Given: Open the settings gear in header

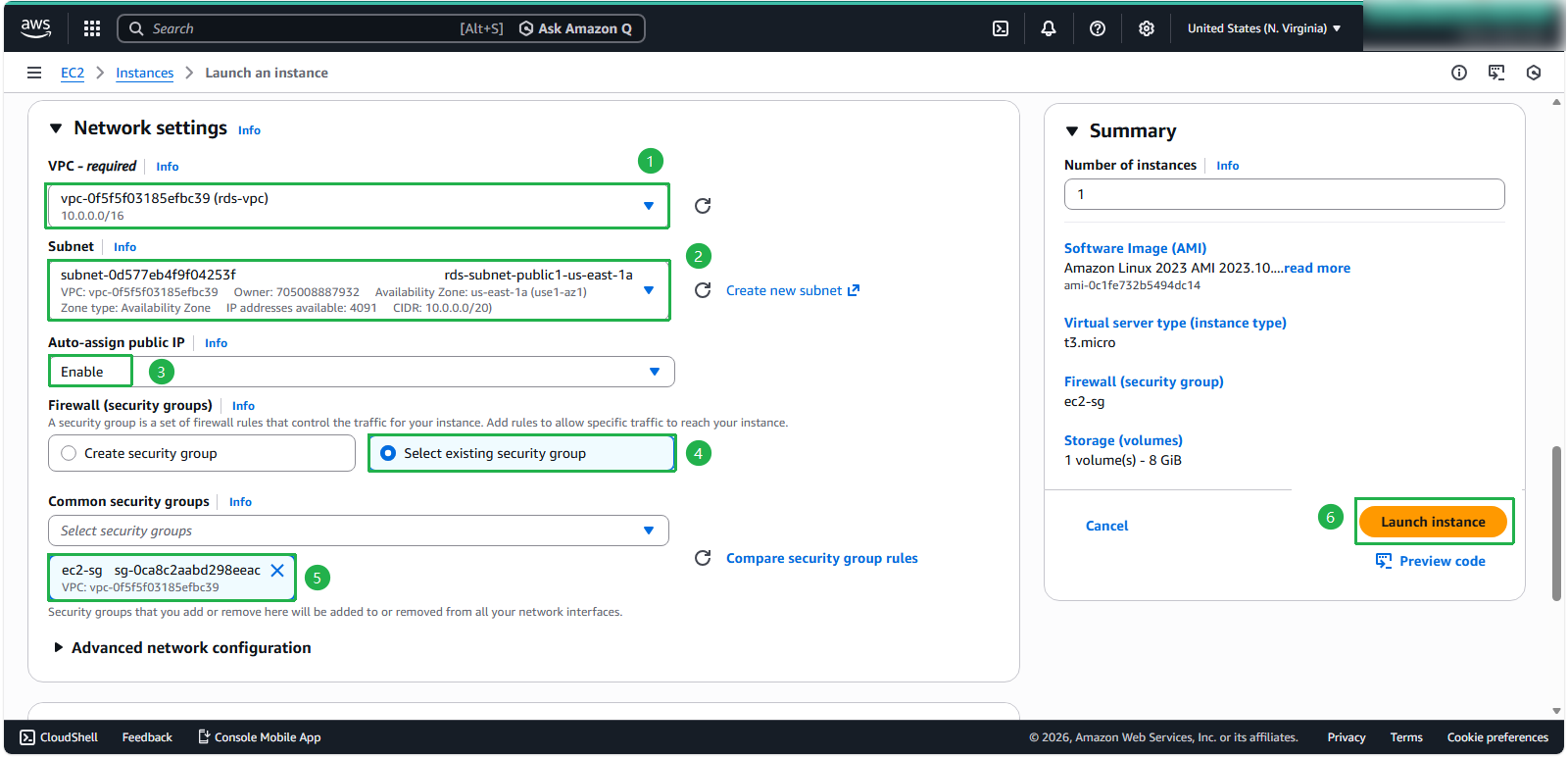Looking at the screenshot, I should [1147, 28].
